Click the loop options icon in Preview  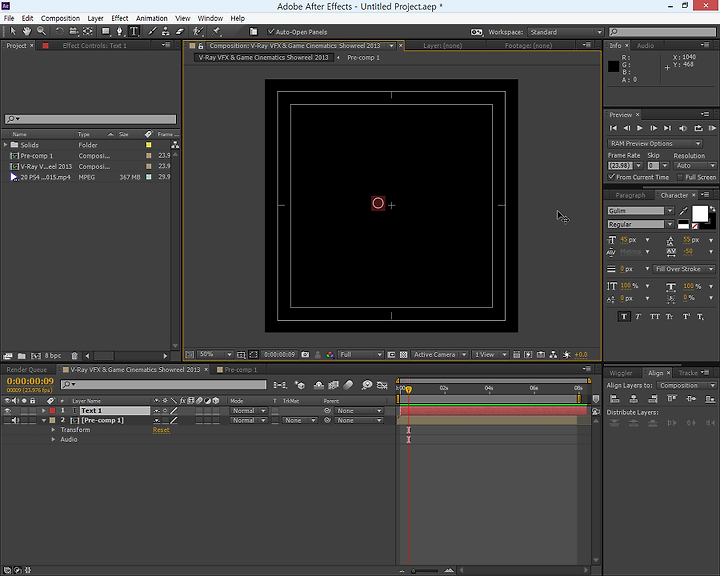[x=698, y=128]
